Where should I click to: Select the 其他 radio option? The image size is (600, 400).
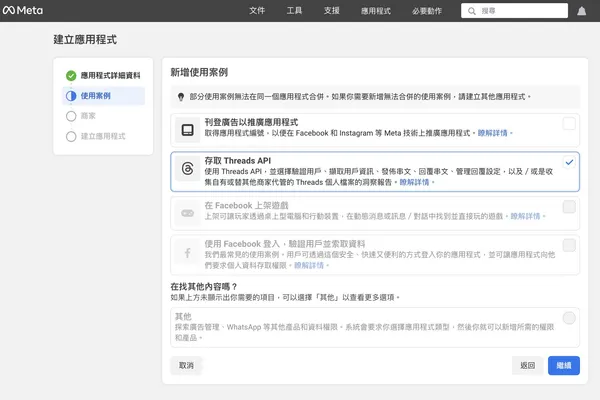[569, 318]
